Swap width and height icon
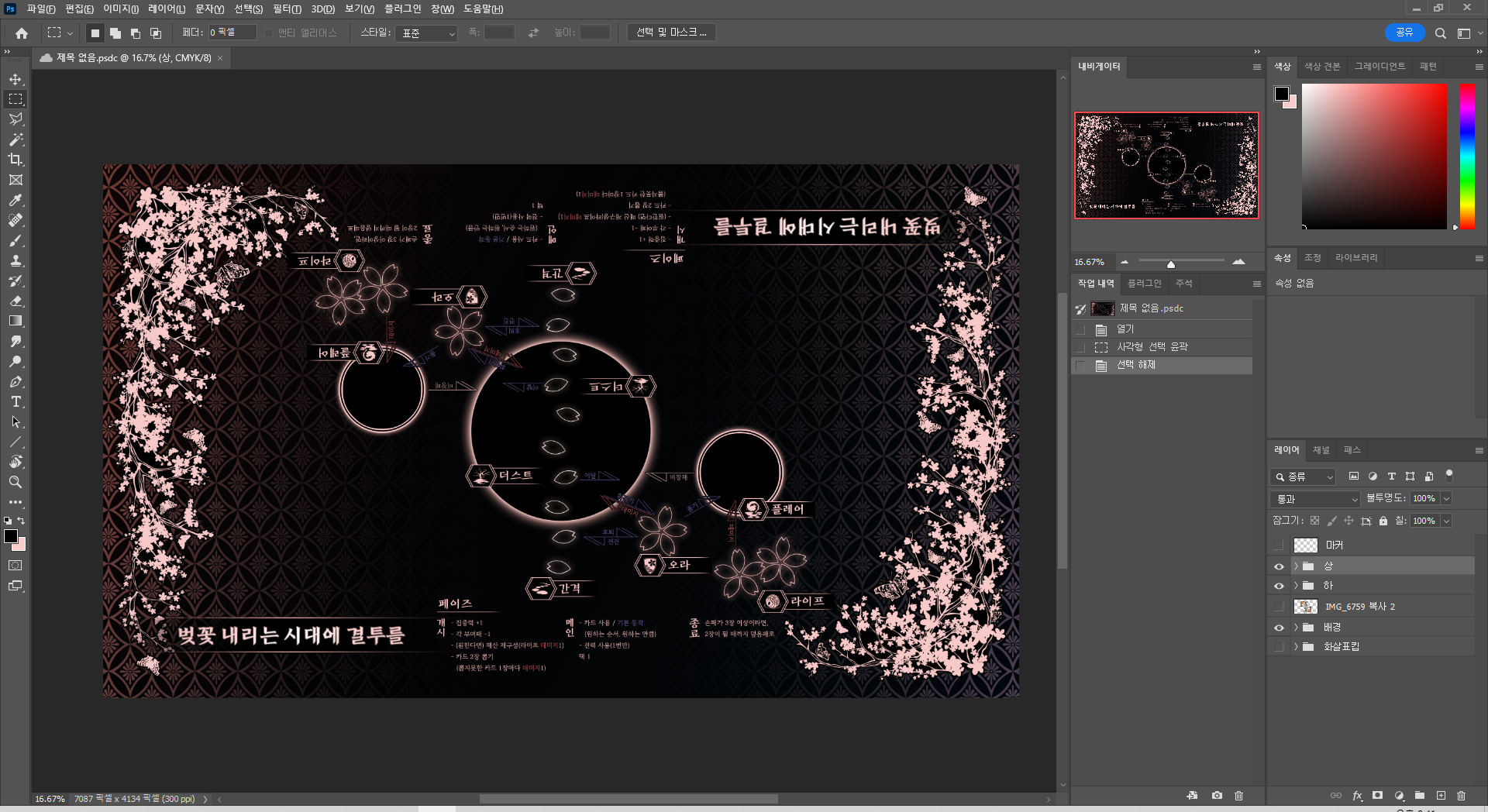The image size is (1488, 812). point(533,33)
